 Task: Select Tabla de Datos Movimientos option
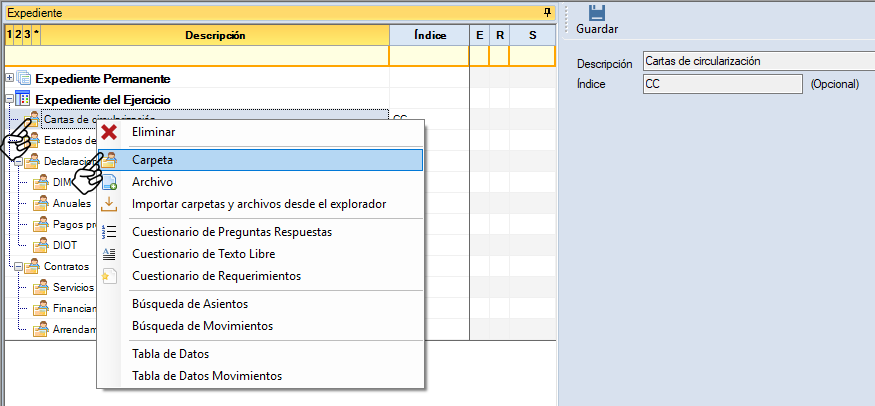point(206,376)
